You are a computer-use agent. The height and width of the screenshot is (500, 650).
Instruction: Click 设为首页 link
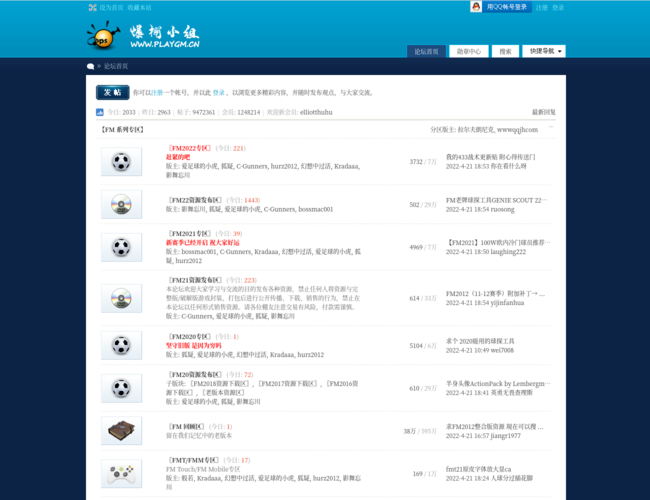pos(111,7)
